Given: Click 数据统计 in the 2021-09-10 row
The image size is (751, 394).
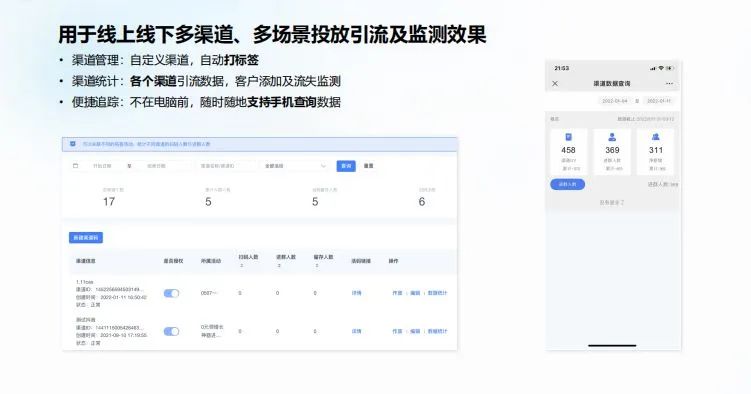Looking at the screenshot, I should tap(437, 331).
